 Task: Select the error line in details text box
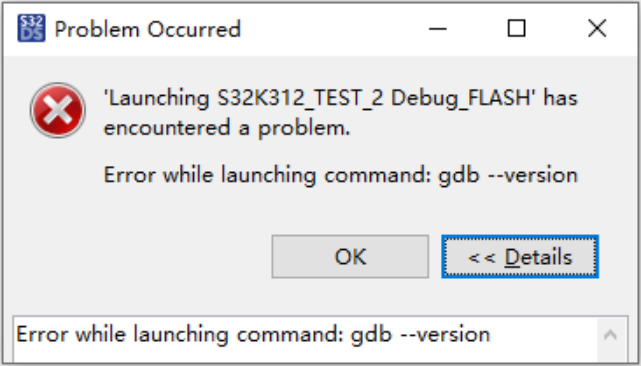[x=253, y=335]
